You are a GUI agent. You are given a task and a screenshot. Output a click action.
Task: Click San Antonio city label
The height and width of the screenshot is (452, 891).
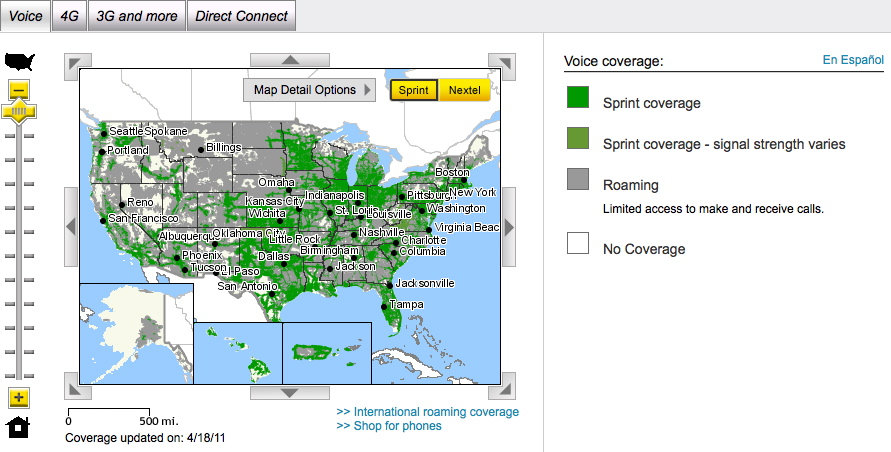point(247,287)
